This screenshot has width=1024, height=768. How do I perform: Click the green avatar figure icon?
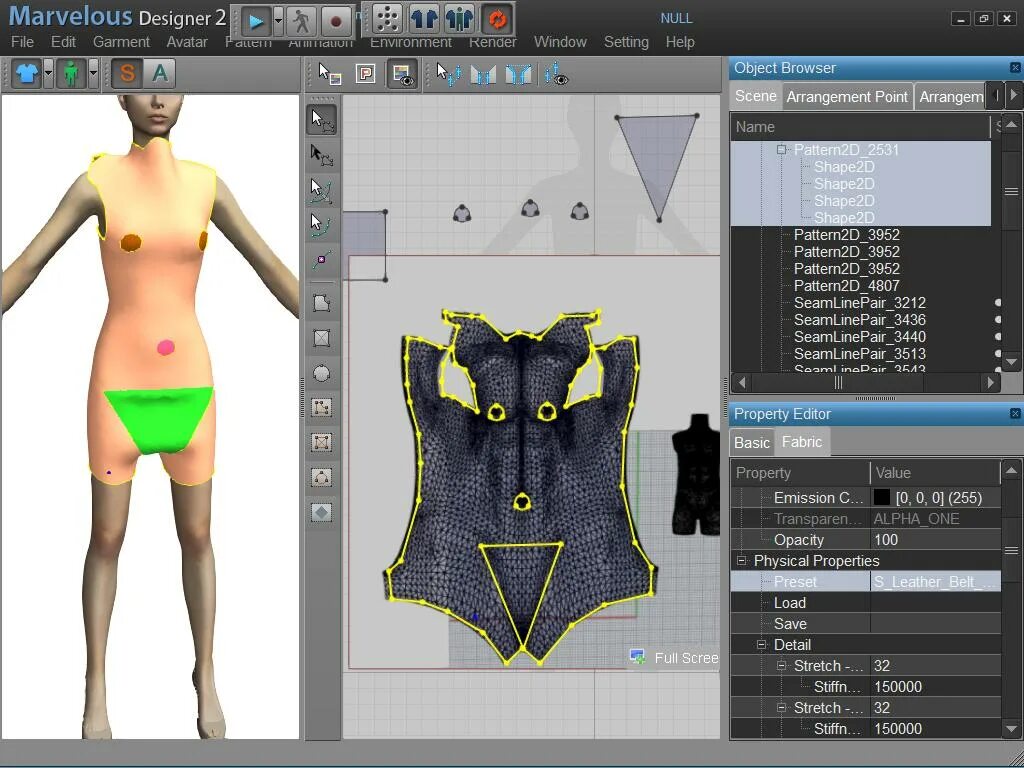(71, 73)
